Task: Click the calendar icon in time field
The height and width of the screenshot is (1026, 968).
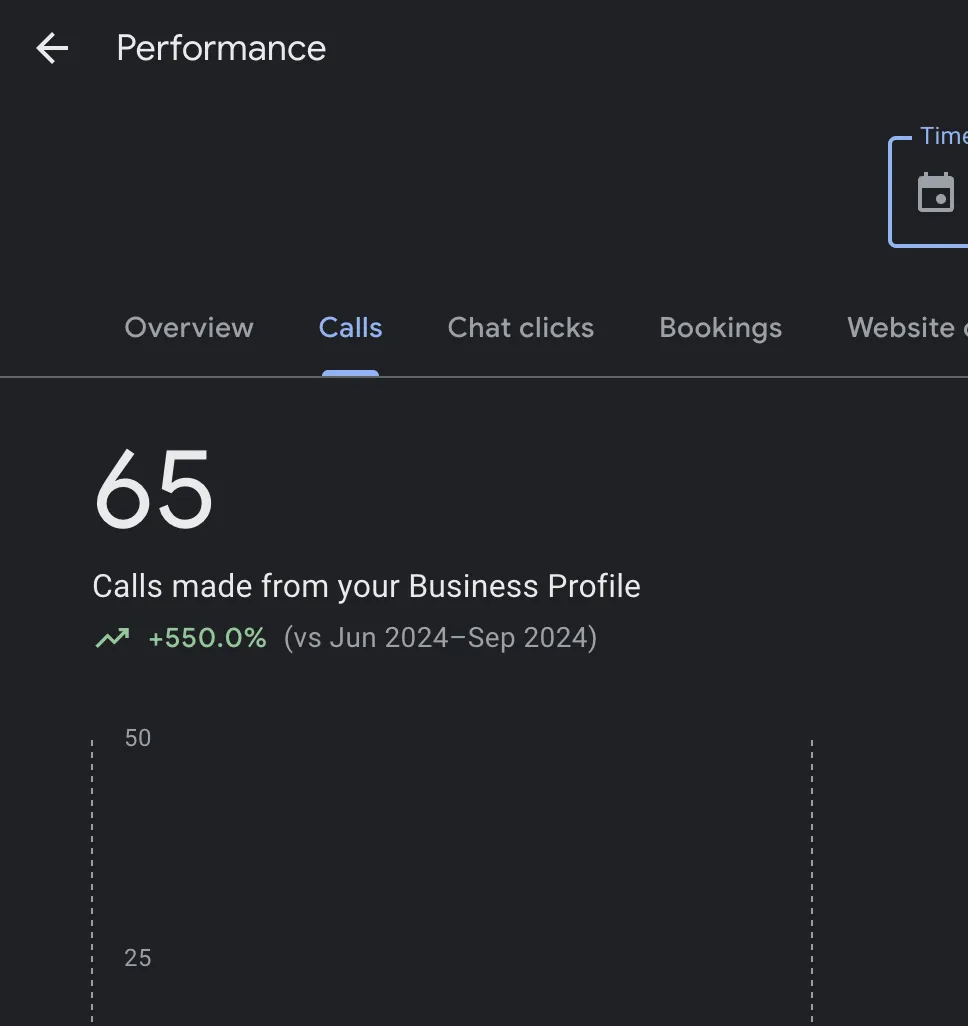Action: (936, 193)
